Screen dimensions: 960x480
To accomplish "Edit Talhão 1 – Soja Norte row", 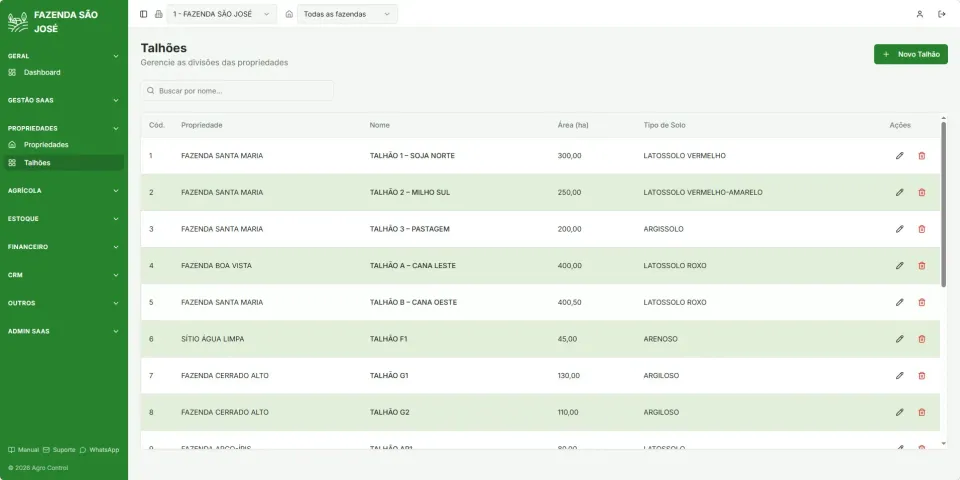I will point(899,156).
